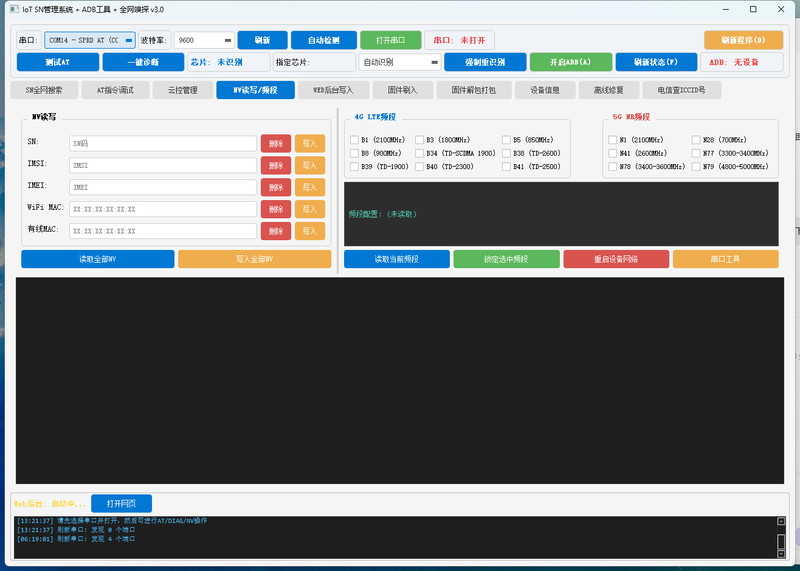The height and width of the screenshot is (571, 800).
Task: Click 删除 in the 有线MAC row
Action: (276, 231)
